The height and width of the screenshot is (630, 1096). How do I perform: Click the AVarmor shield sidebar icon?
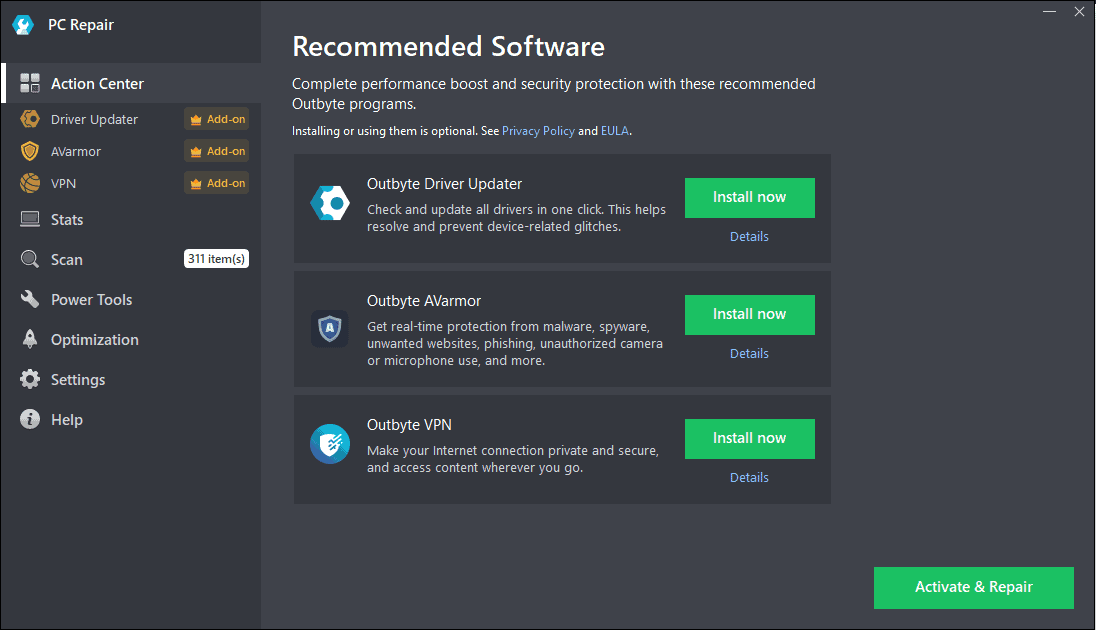(30, 151)
